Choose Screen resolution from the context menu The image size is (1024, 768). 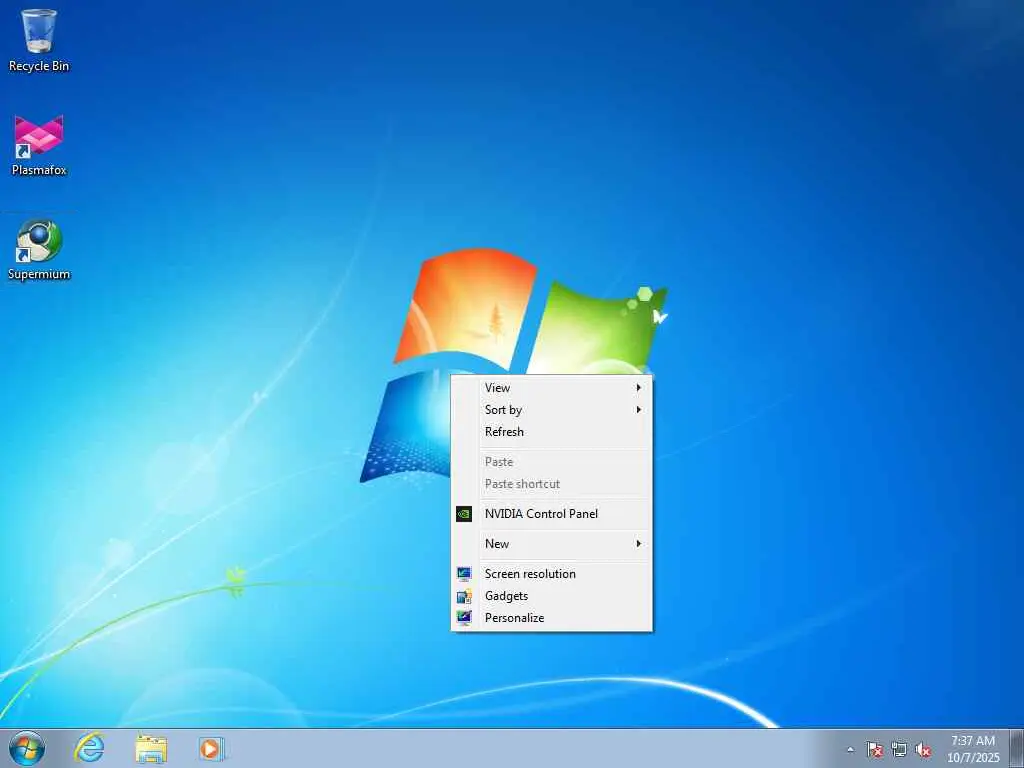551,573
